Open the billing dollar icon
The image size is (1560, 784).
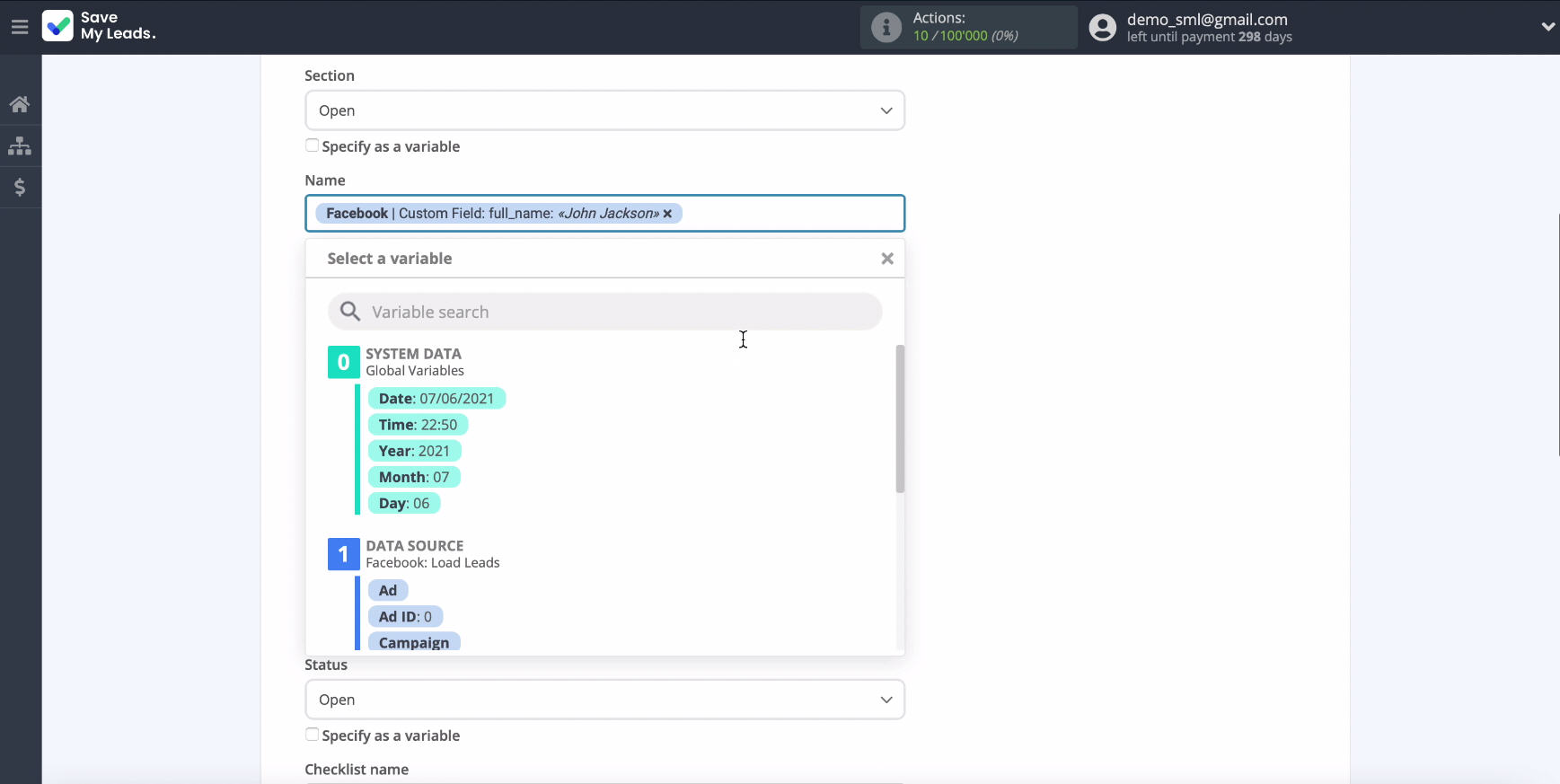tap(20, 187)
